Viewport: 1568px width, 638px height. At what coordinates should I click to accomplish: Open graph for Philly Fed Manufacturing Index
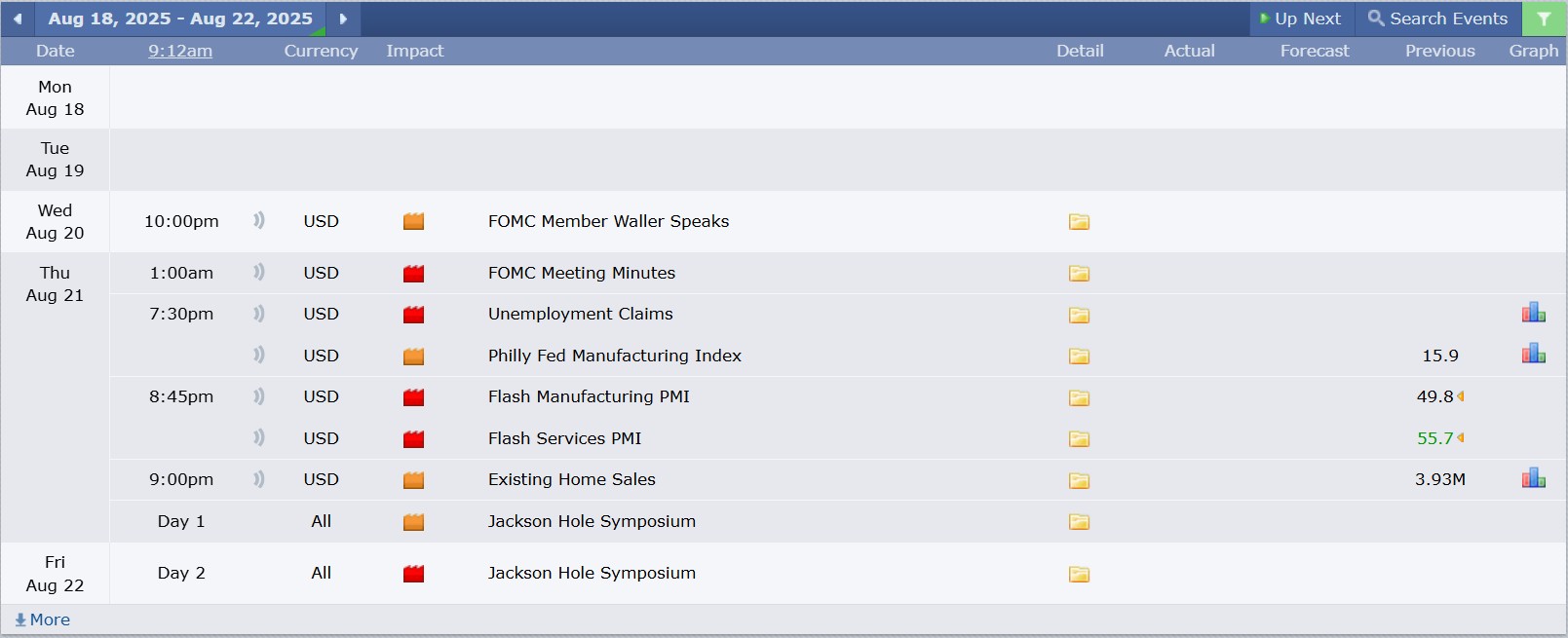[1533, 354]
